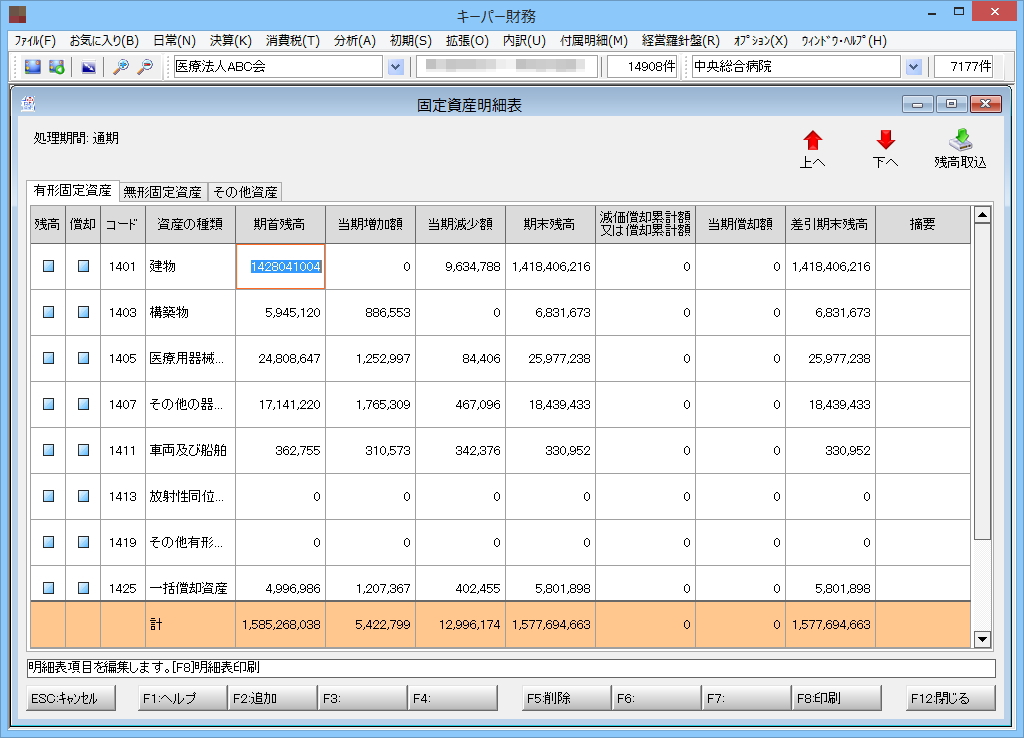1024x738 pixels.
Task: Toggle the 償却 checkbox for 1403 構築物
Action: coord(84,312)
